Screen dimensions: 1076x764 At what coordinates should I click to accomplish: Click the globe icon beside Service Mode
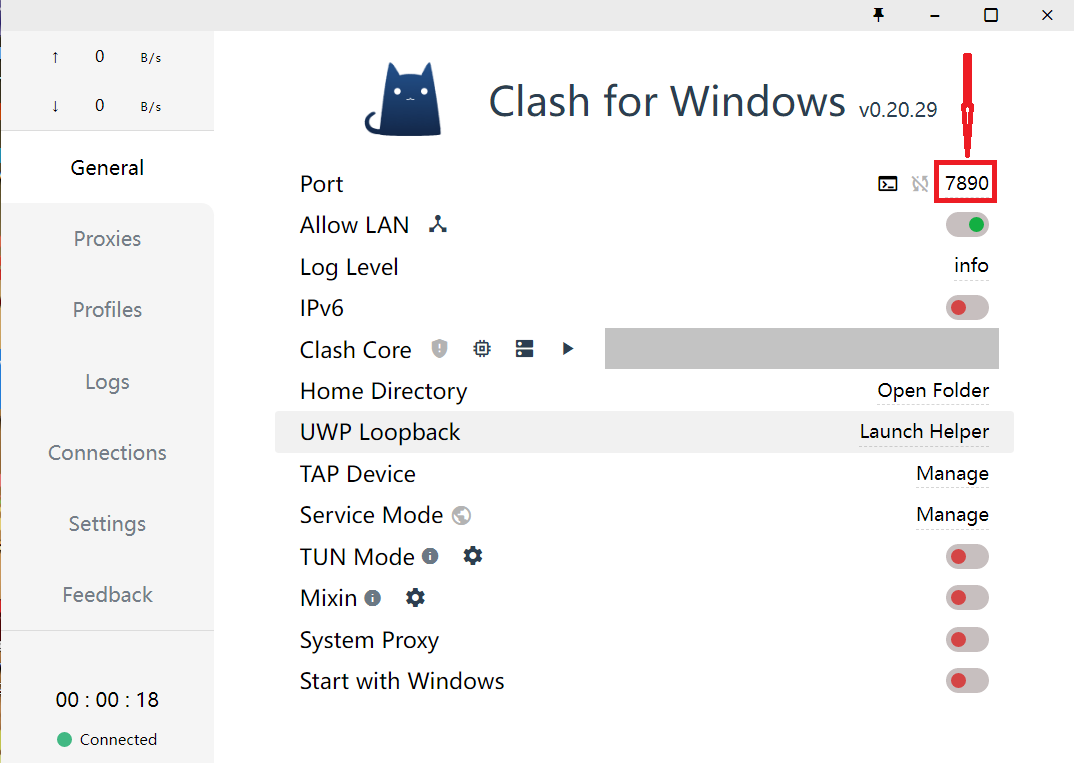tap(462, 516)
